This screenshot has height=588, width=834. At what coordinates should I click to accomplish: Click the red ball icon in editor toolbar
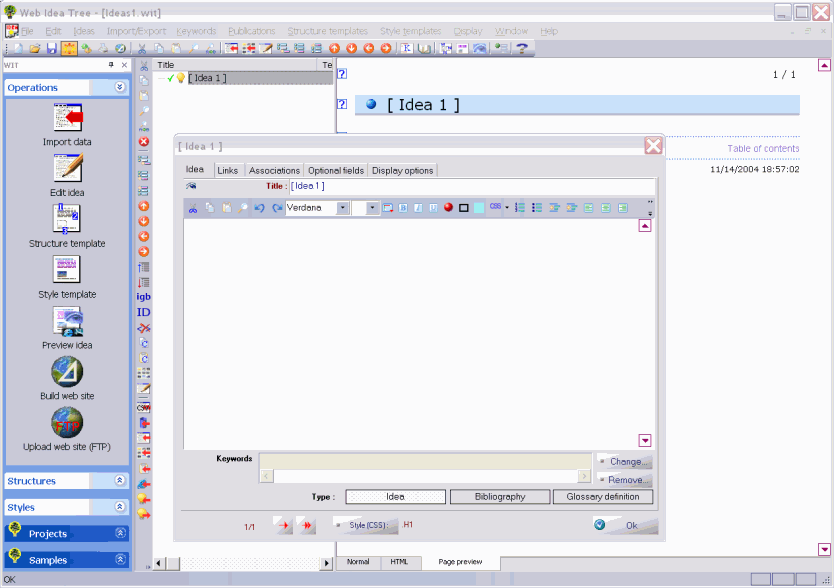[448, 208]
